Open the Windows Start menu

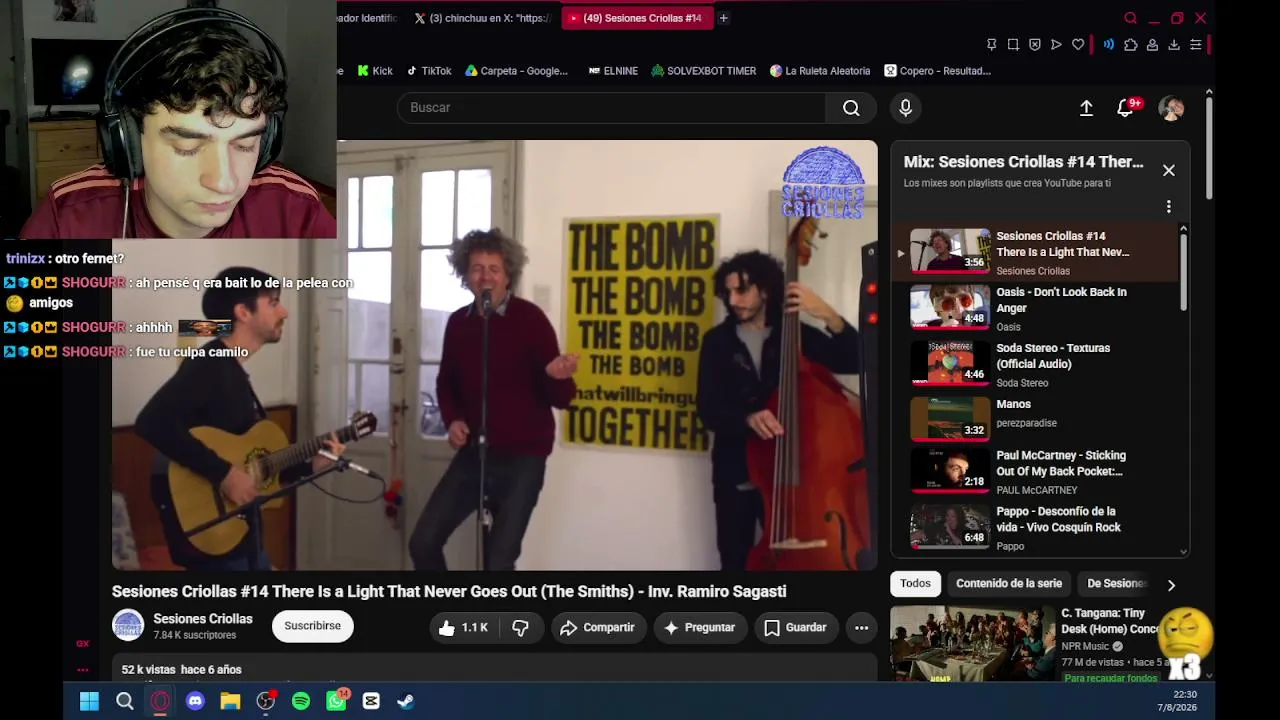(x=89, y=701)
